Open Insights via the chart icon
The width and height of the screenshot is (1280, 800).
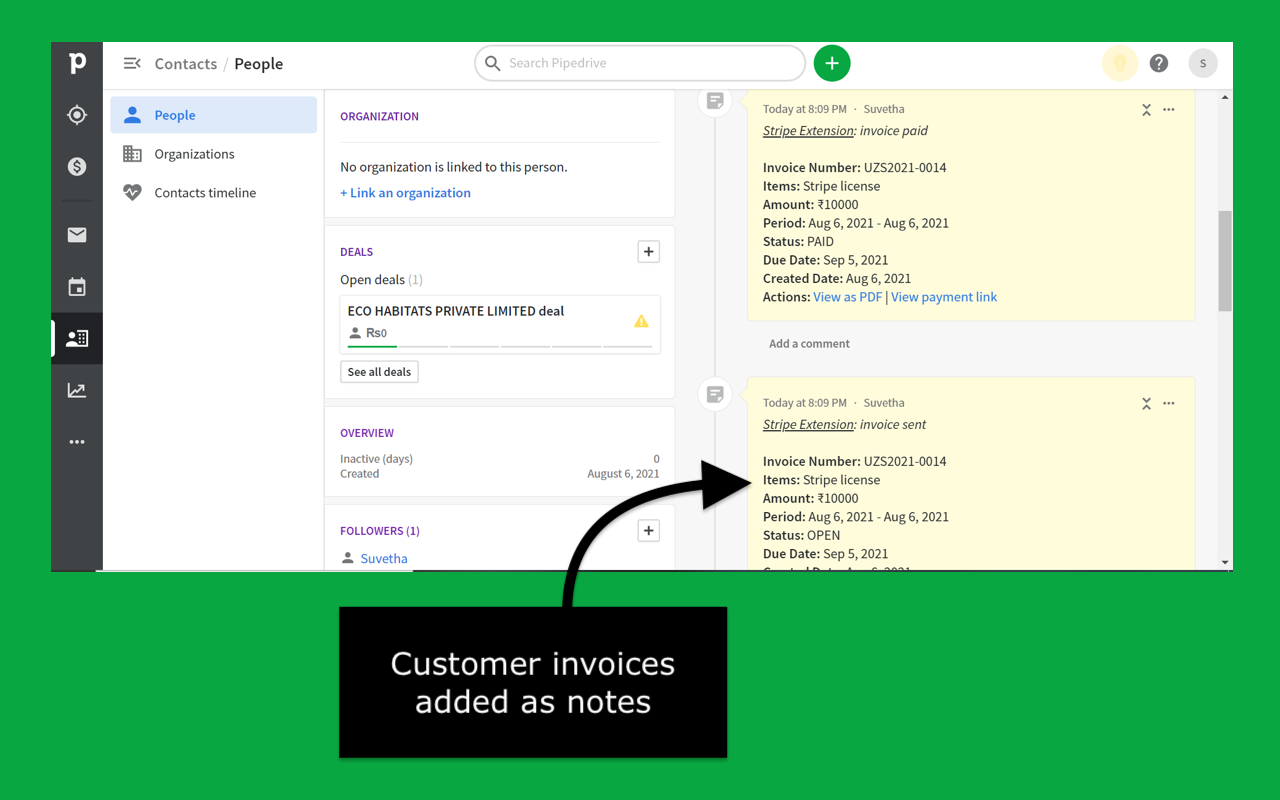pyautogui.click(x=77, y=390)
